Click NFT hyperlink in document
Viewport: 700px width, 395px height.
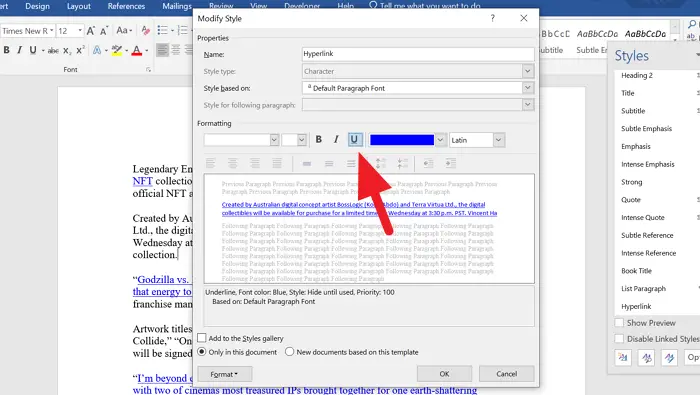tap(143, 181)
